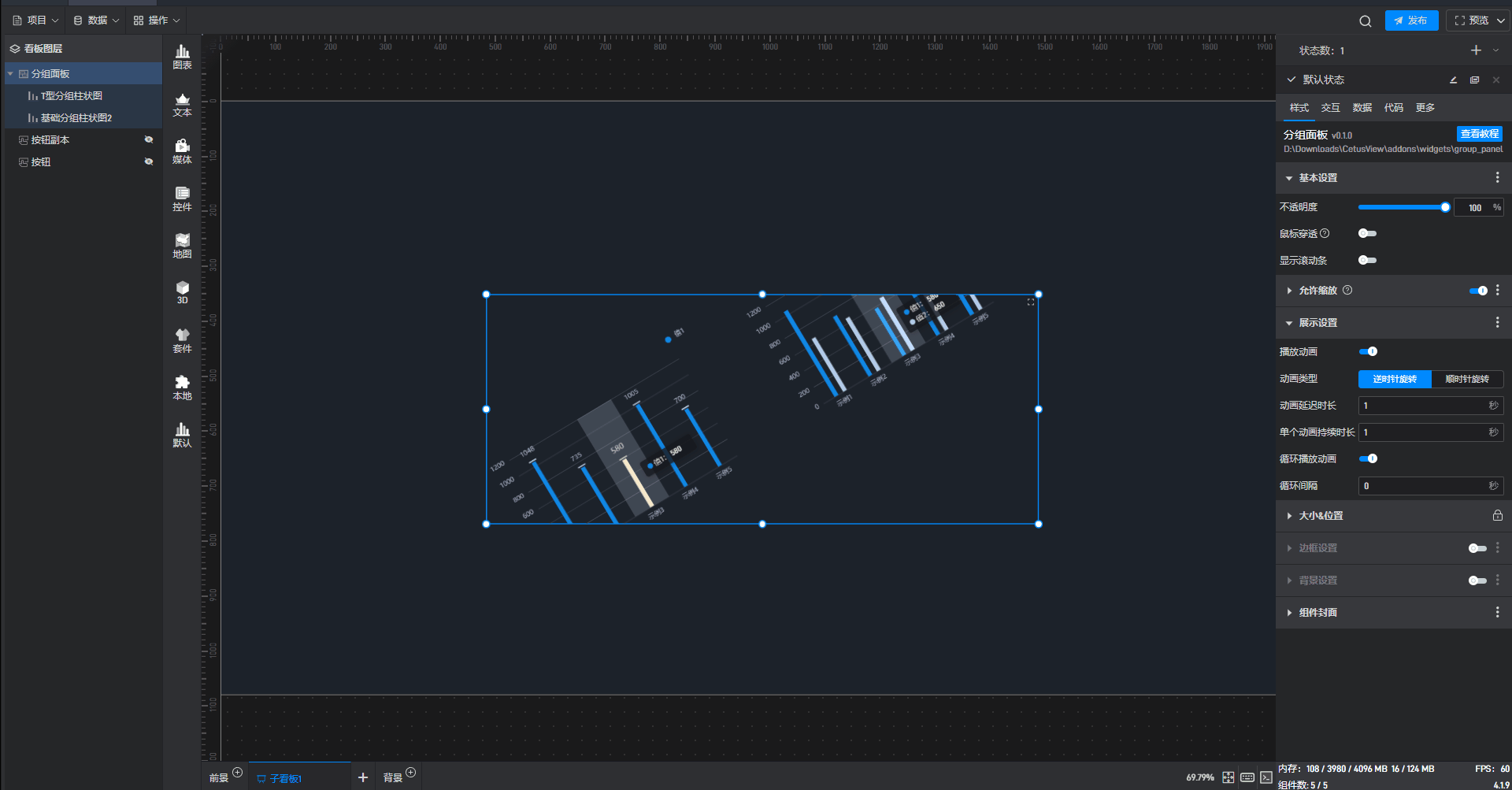Image resolution: width=1512 pixels, height=790 pixels.
Task: Click the fullscreen icon in the selected panel
Action: (1031, 302)
